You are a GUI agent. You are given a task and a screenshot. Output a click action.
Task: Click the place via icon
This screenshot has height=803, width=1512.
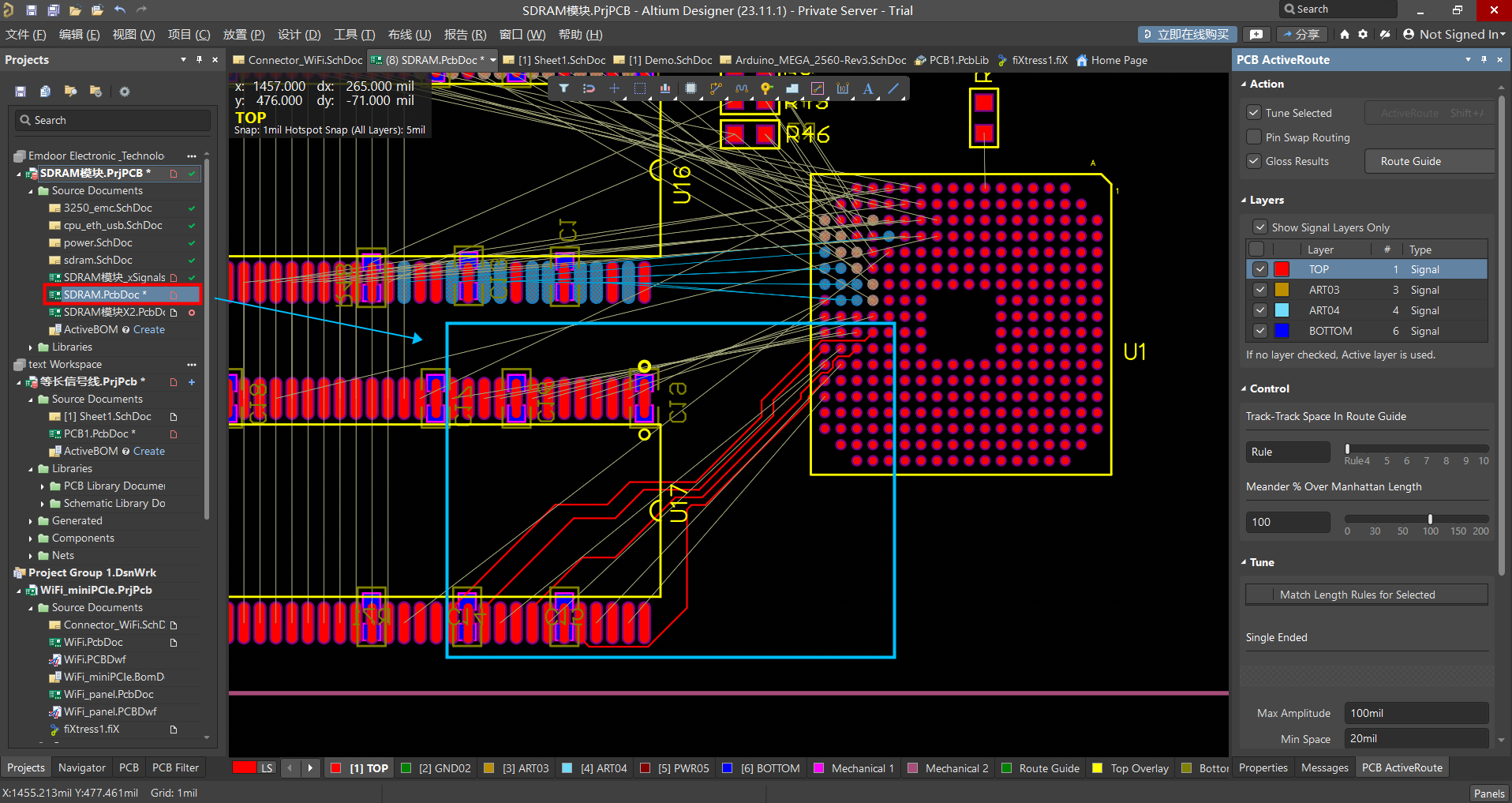pos(765,88)
